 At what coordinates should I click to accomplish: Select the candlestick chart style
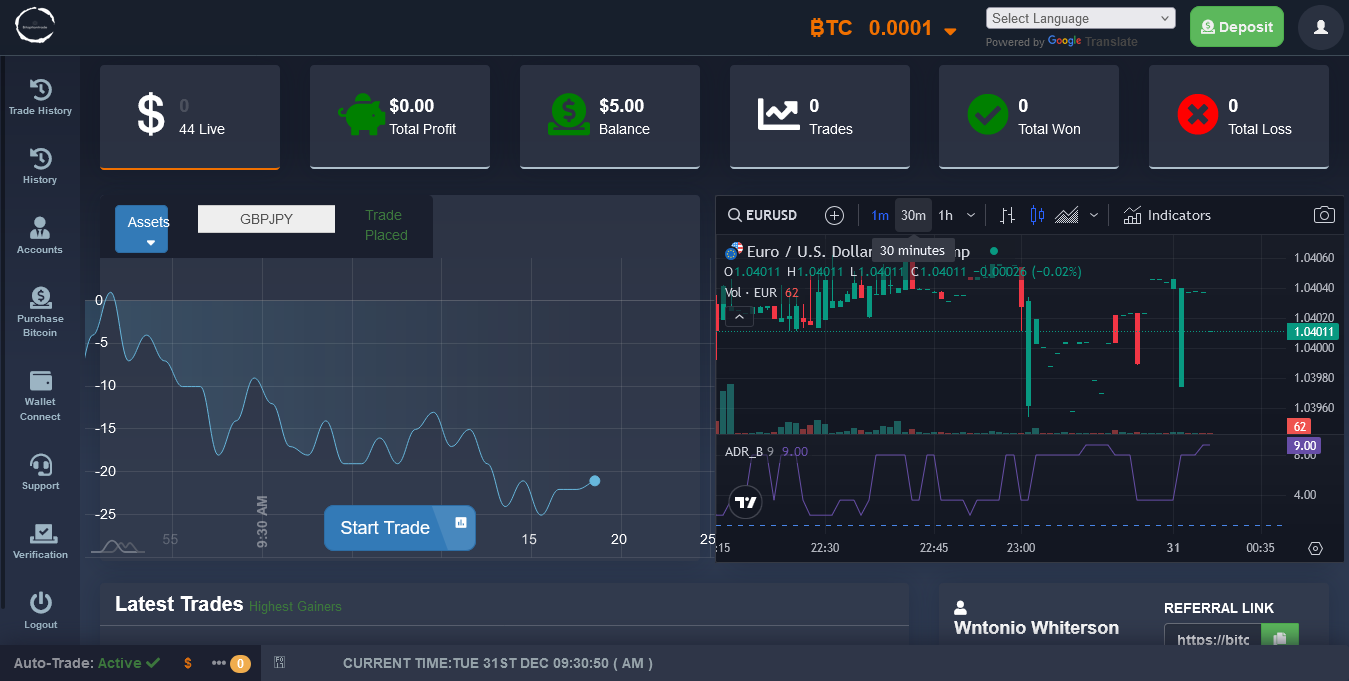(1036, 215)
